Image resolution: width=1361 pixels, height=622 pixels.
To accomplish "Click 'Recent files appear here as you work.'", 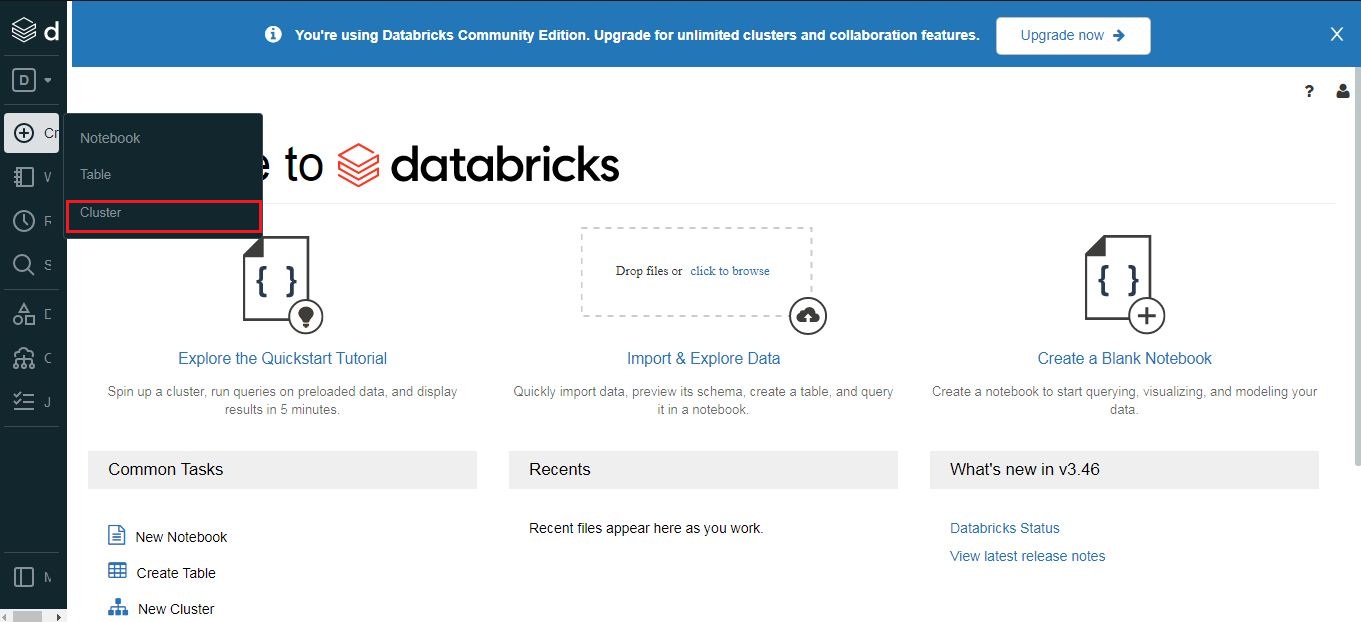I will [x=646, y=528].
